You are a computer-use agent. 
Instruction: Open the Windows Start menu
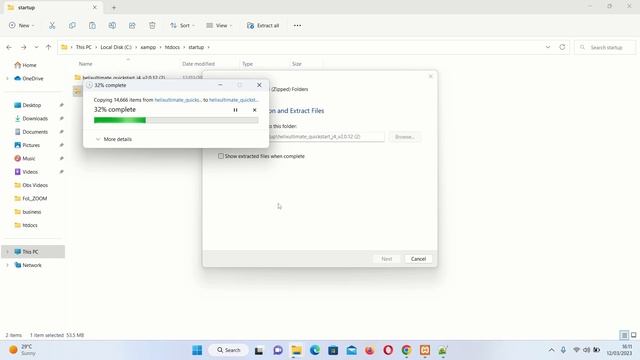click(197, 350)
